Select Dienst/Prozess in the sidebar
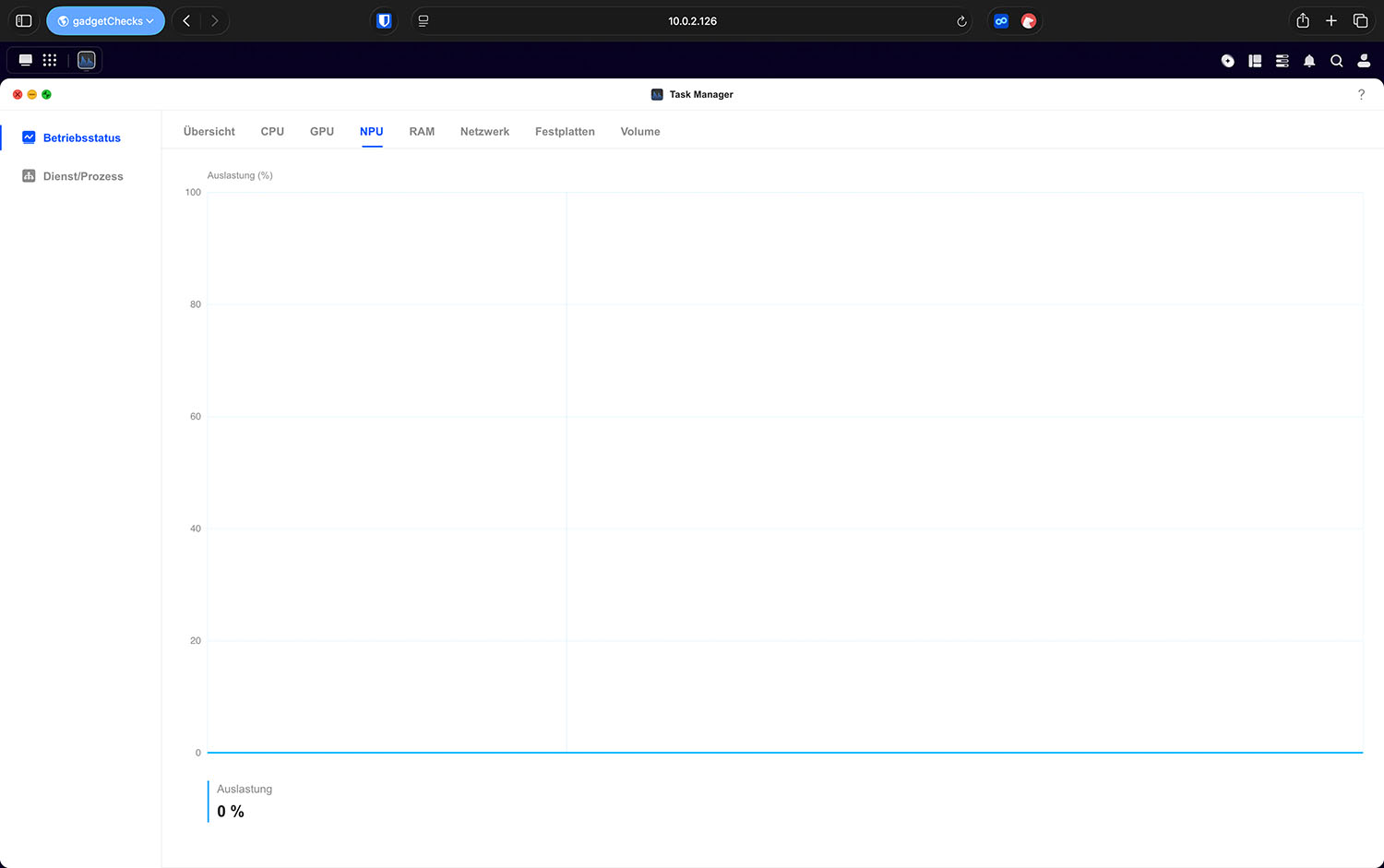 (82, 176)
